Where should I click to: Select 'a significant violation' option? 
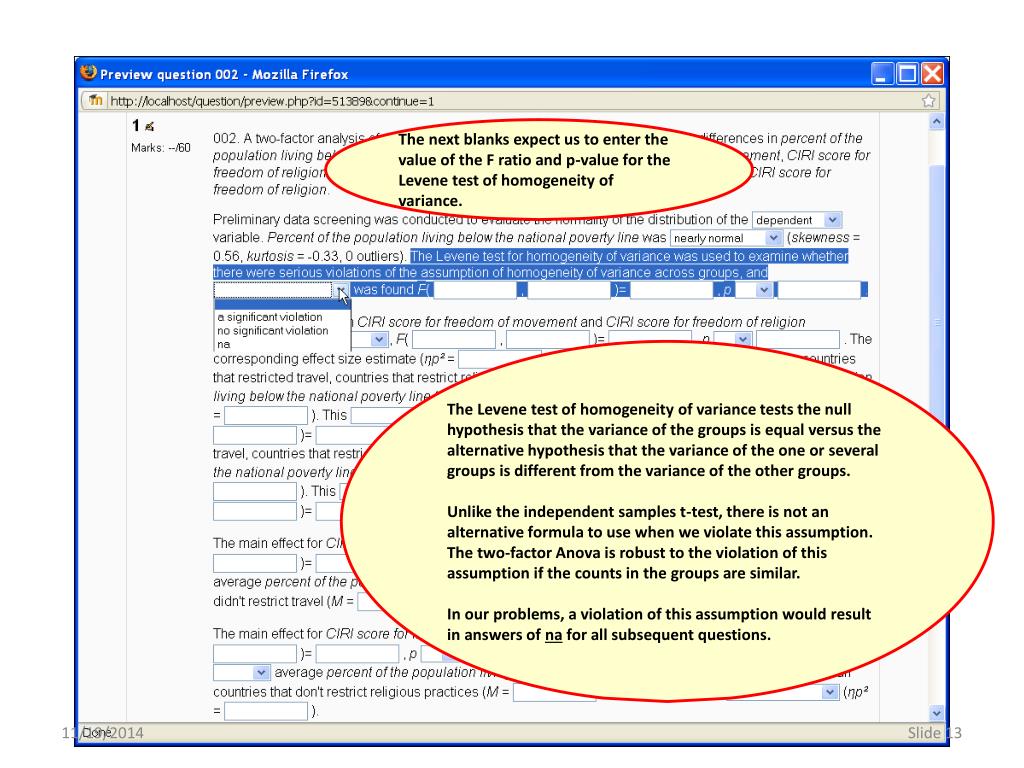pos(270,317)
